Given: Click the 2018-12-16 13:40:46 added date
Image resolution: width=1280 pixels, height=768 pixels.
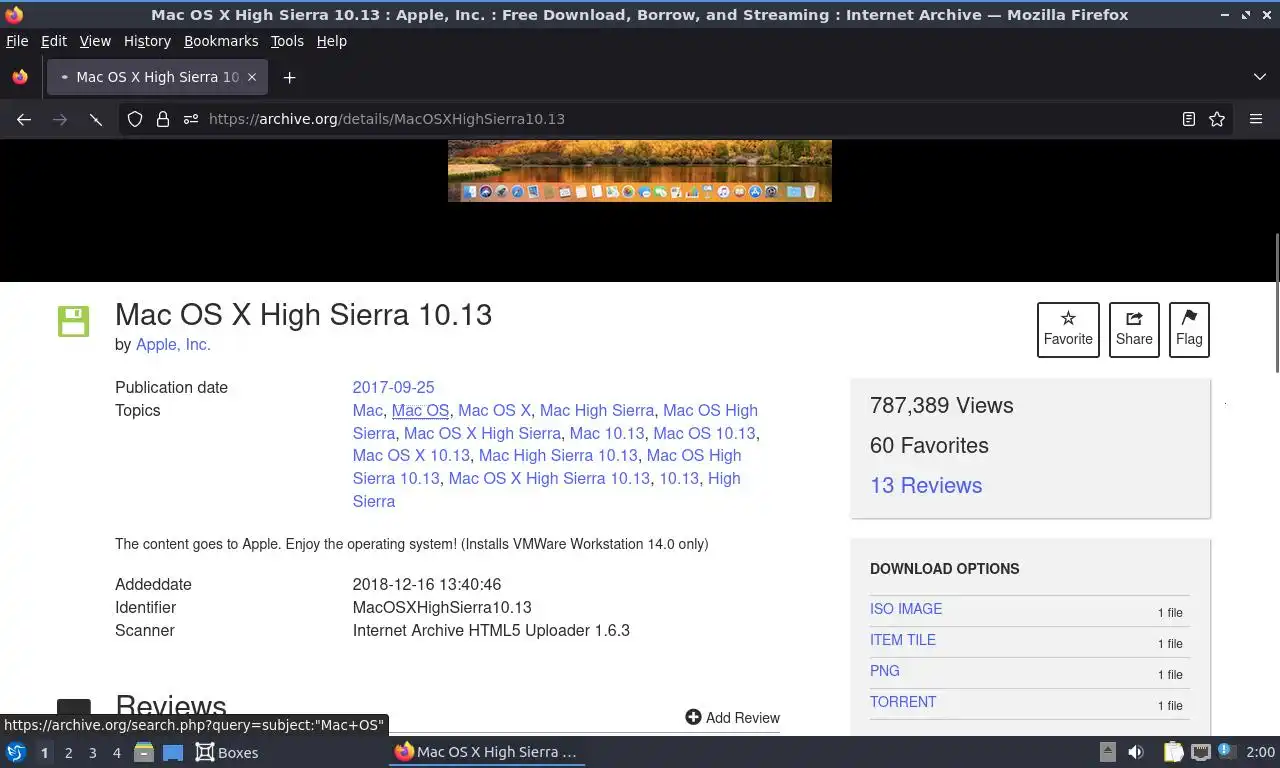Looking at the screenshot, I should 427,584.
